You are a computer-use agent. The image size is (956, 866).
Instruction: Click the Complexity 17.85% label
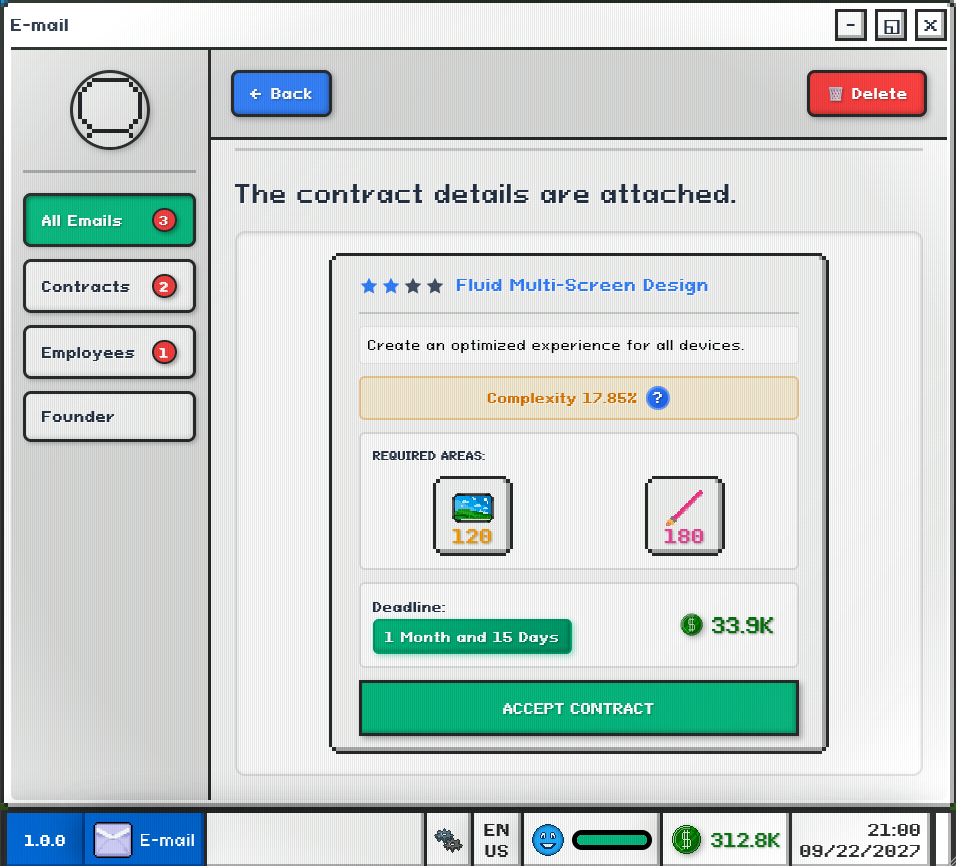(562, 398)
